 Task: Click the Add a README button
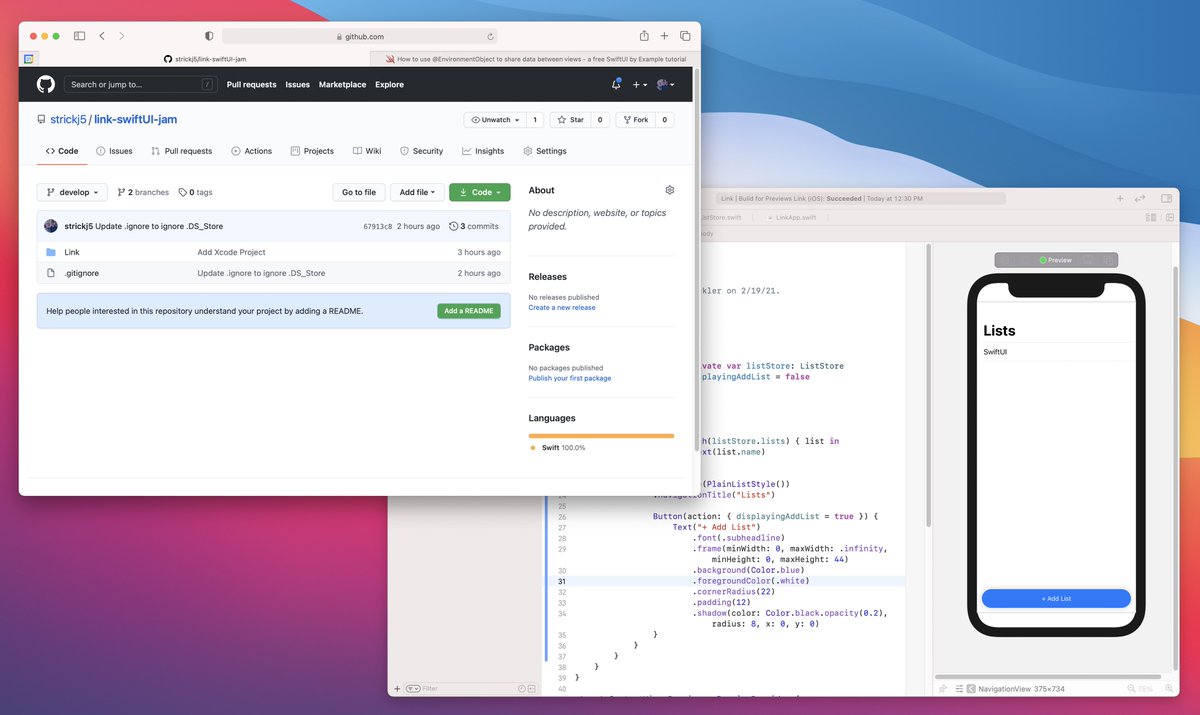click(469, 311)
